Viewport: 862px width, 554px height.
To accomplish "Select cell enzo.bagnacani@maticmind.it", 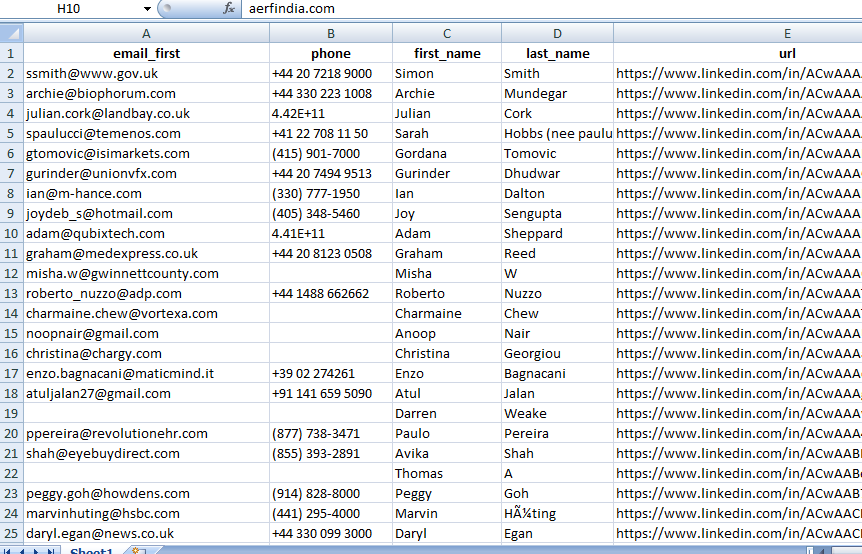I will coord(146,374).
